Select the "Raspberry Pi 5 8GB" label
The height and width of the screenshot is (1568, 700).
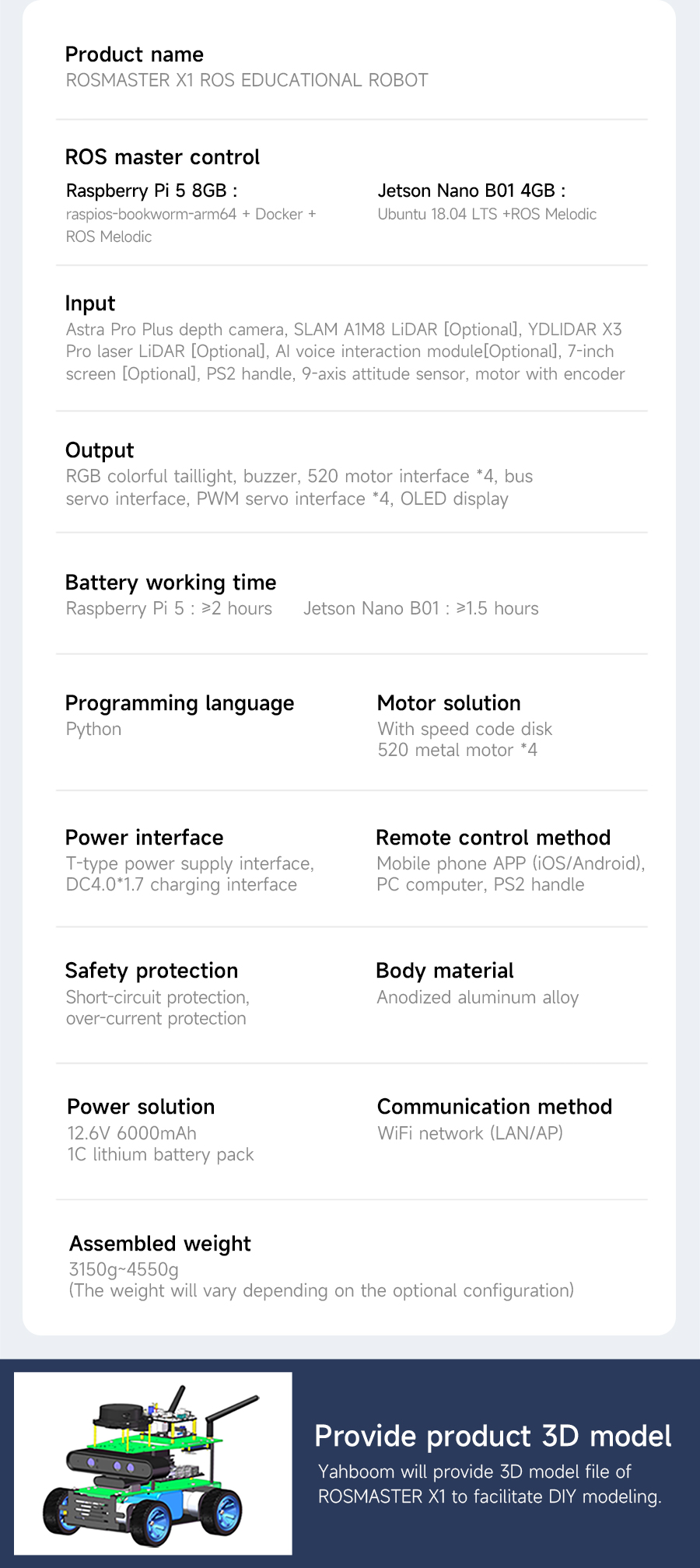pos(152,191)
